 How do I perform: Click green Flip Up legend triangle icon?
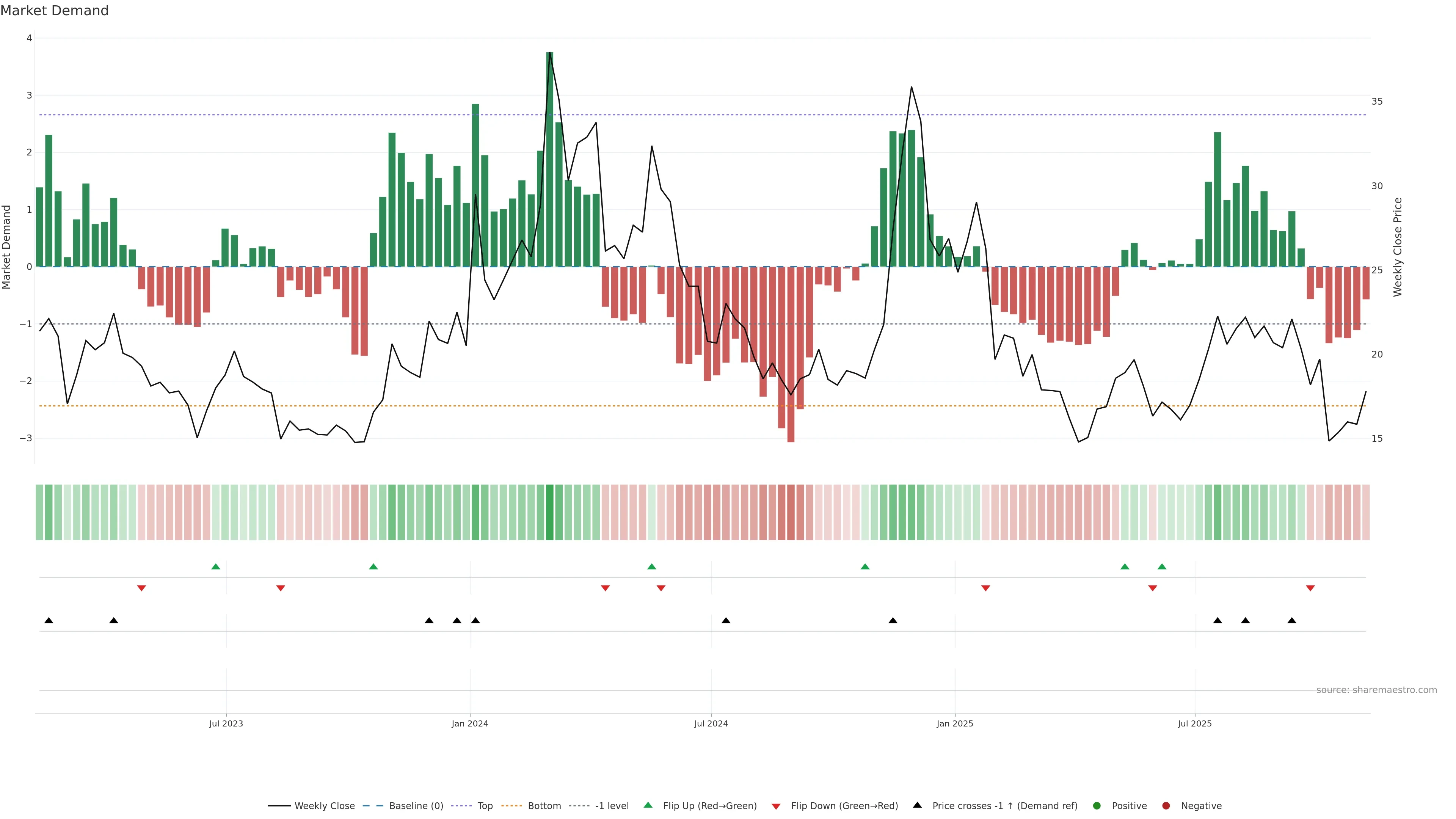click(648, 805)
